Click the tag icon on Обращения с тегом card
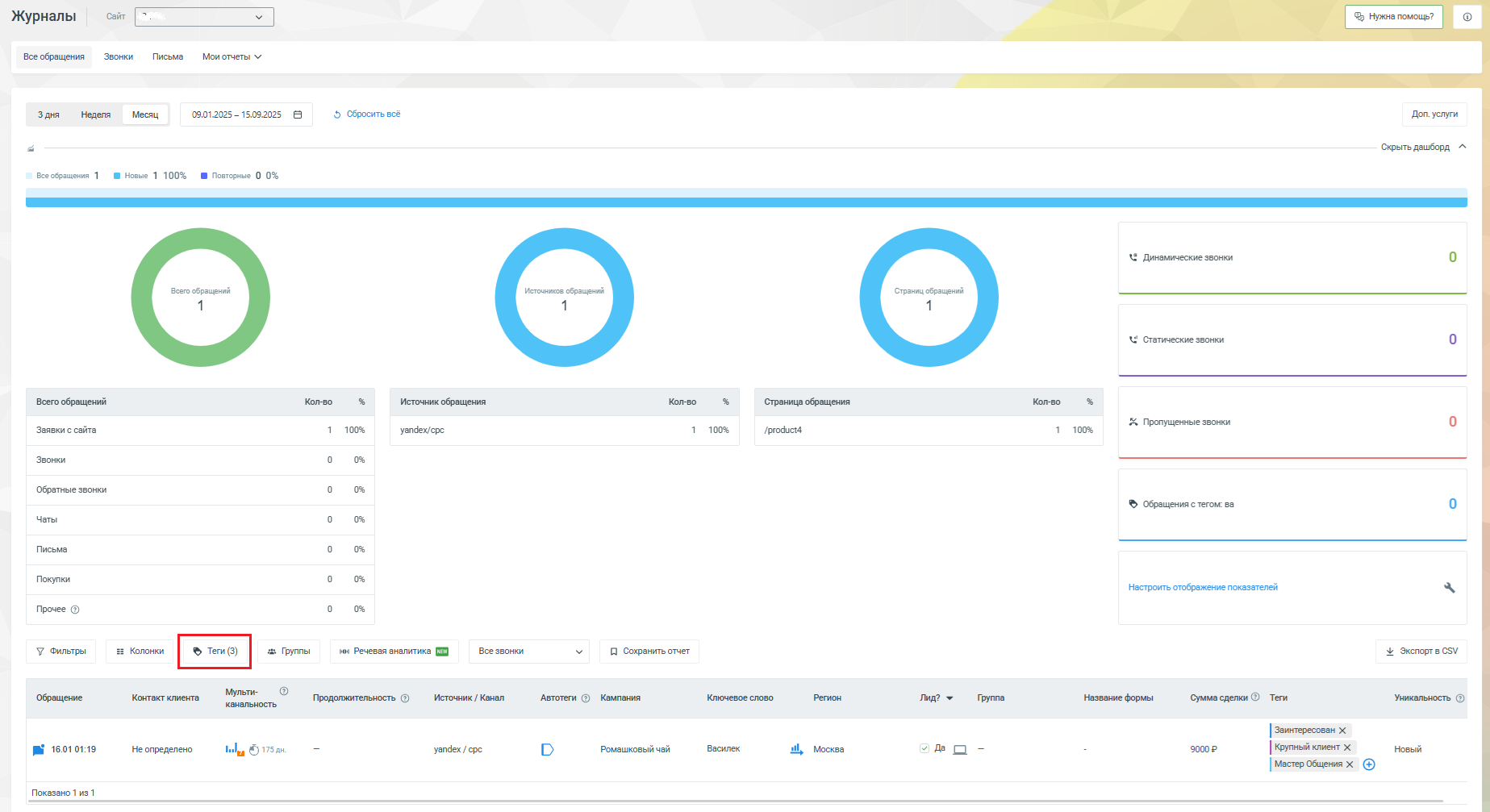Image resolution: width=1490 pixels, height=812 pixels. coord(1133,505)
